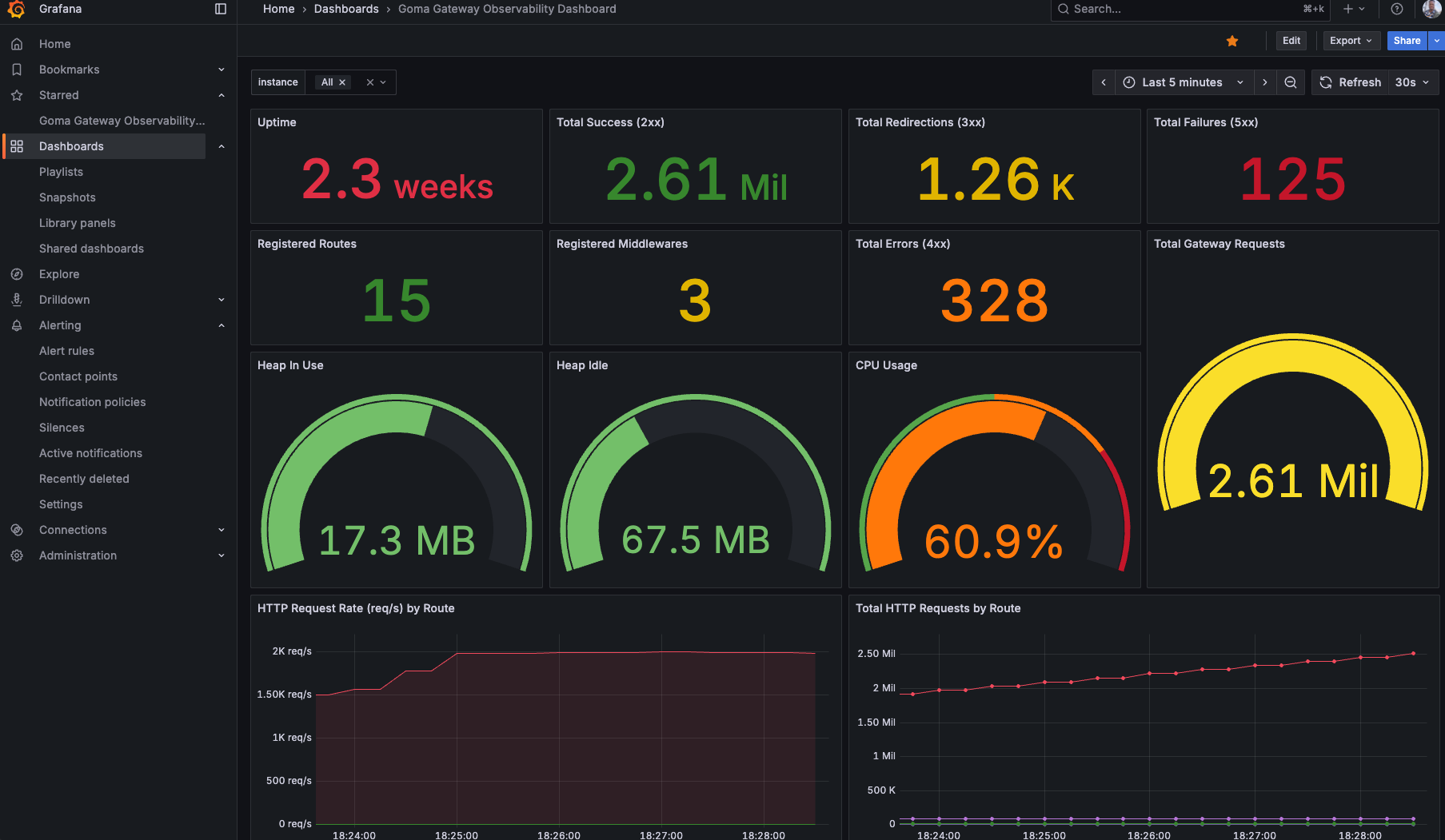1445x840 pixels.
Task: Click the Total Success (2xx) panel title
Action: [610, 122]
